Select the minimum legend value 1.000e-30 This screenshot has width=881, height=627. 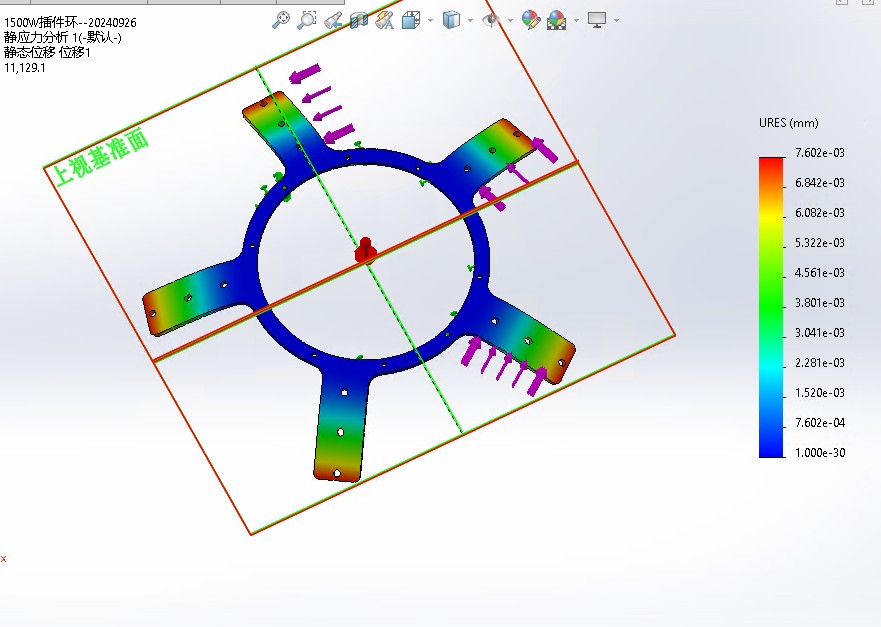(x=820, y=453)
